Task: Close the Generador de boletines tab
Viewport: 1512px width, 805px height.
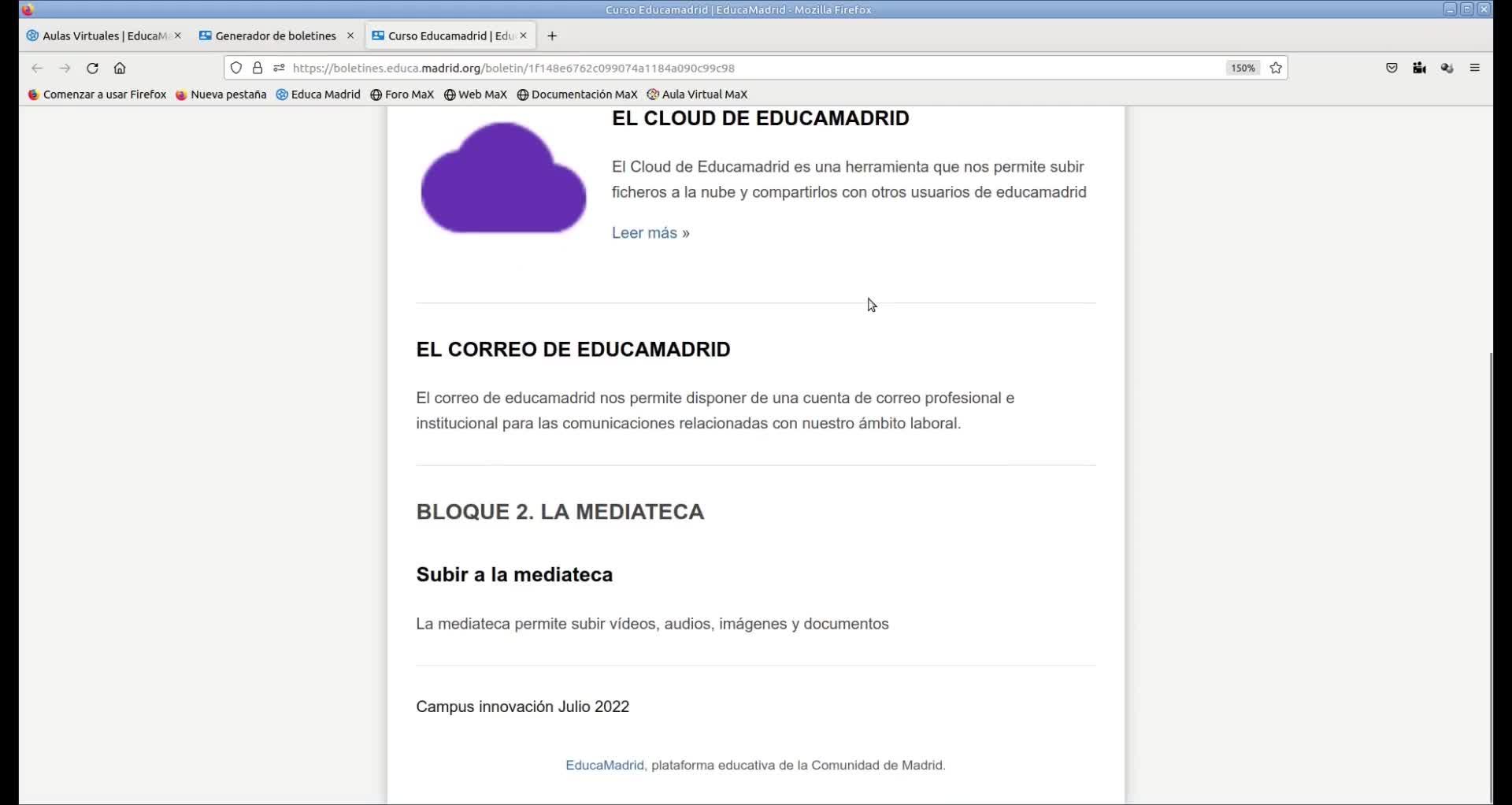Action: 350,35
